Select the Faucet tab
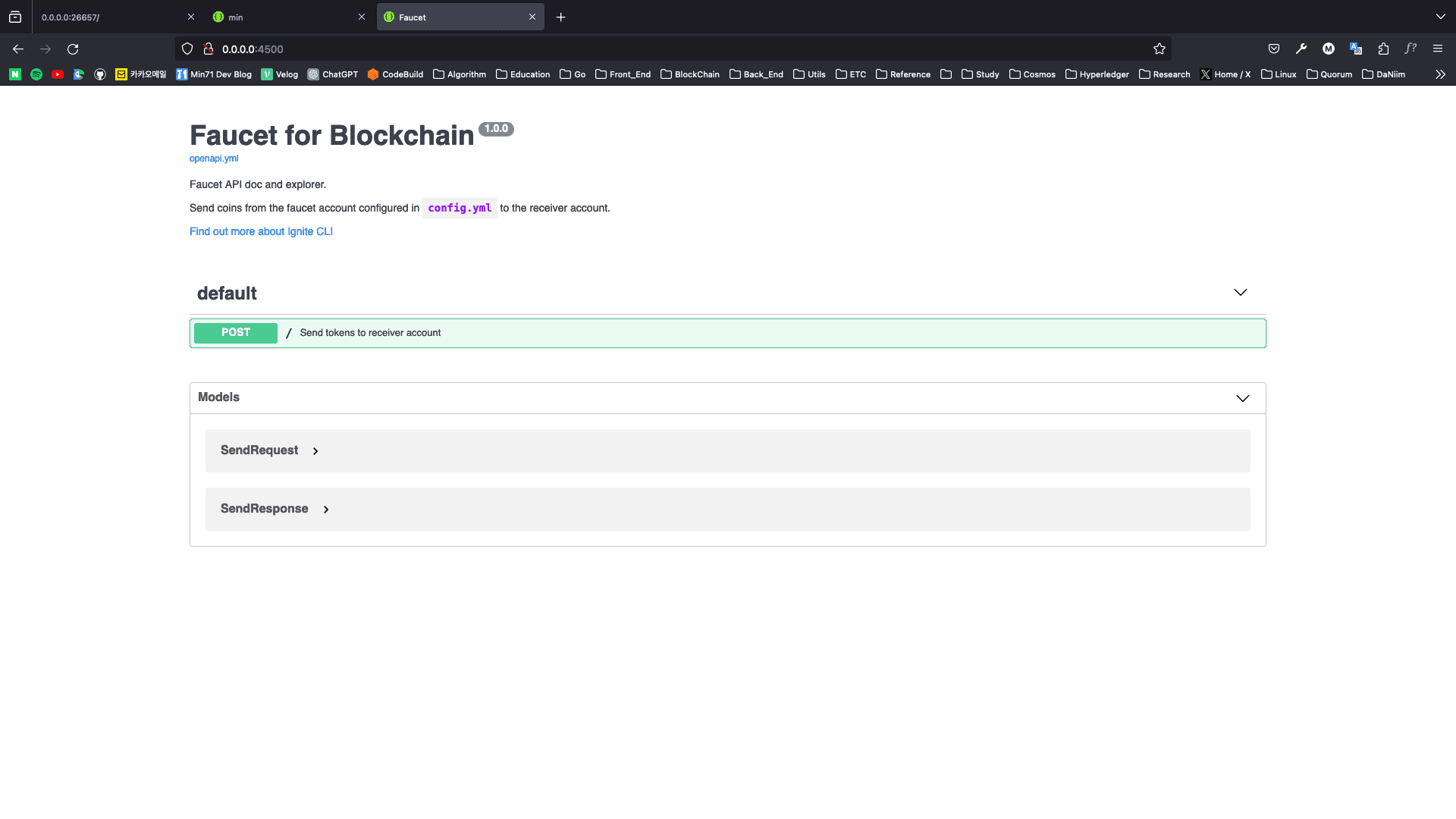This screenshot has width=1456, height=819. pyautogui.click(x=460, y=17)
